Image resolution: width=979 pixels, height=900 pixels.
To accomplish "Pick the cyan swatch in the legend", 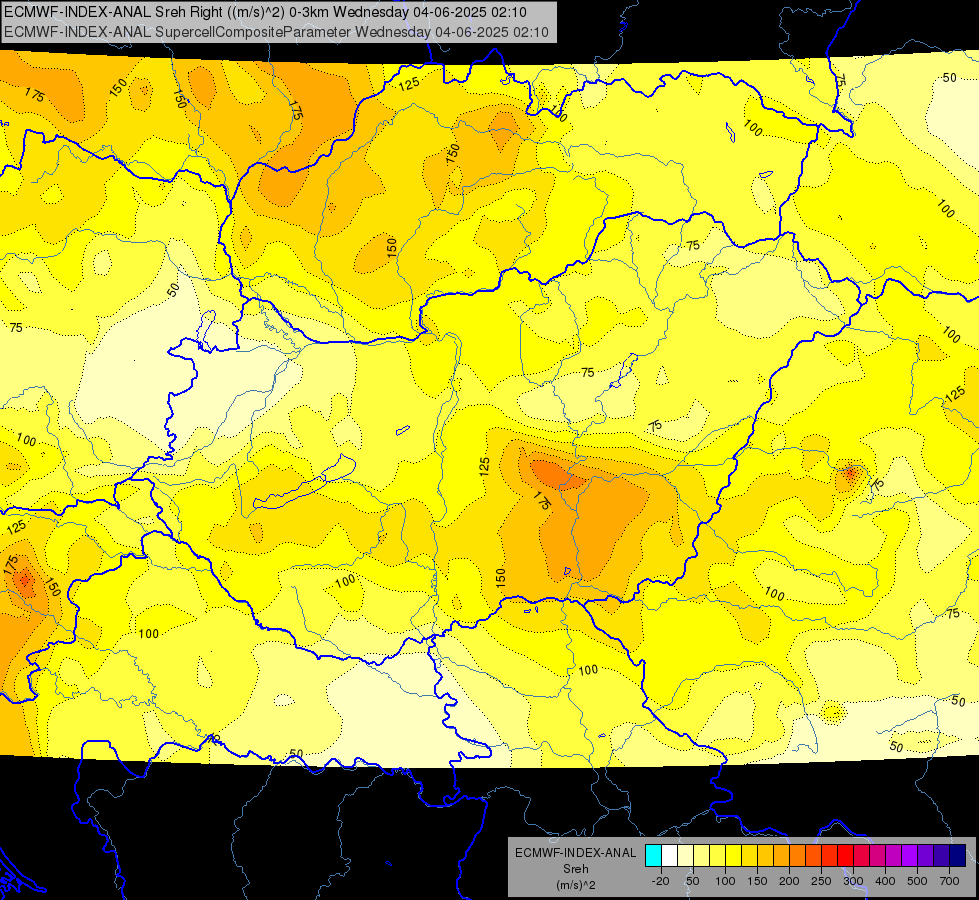I will click(653, 855).
